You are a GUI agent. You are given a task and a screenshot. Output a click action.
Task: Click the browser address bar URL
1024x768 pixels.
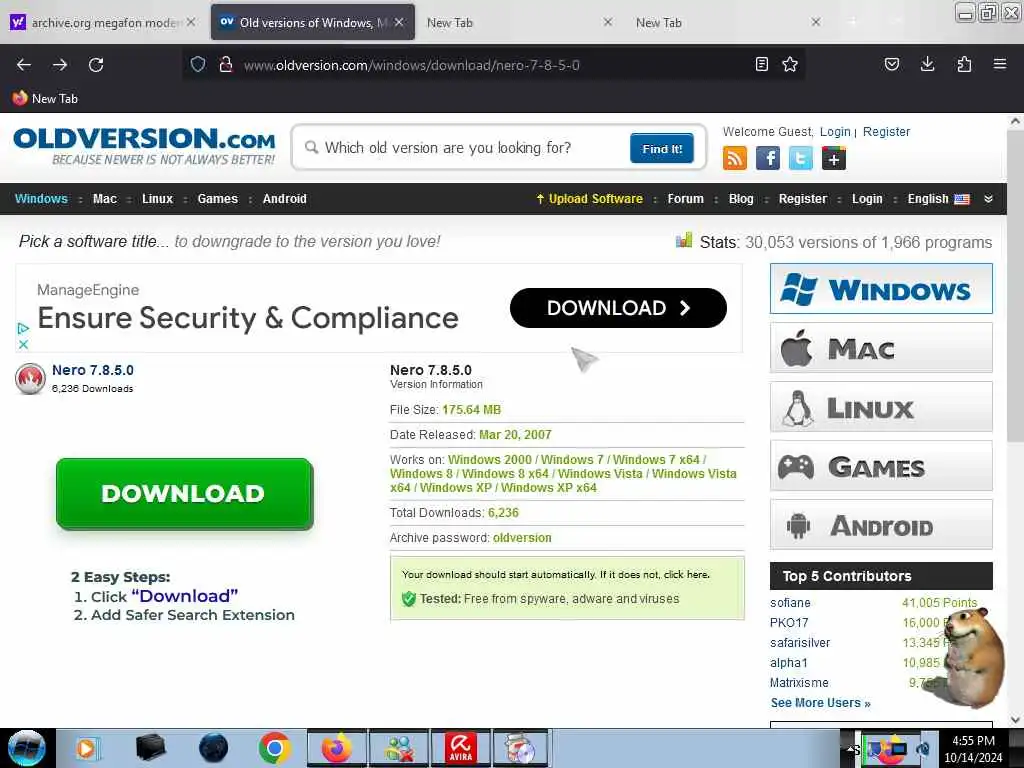pos(411,65)
